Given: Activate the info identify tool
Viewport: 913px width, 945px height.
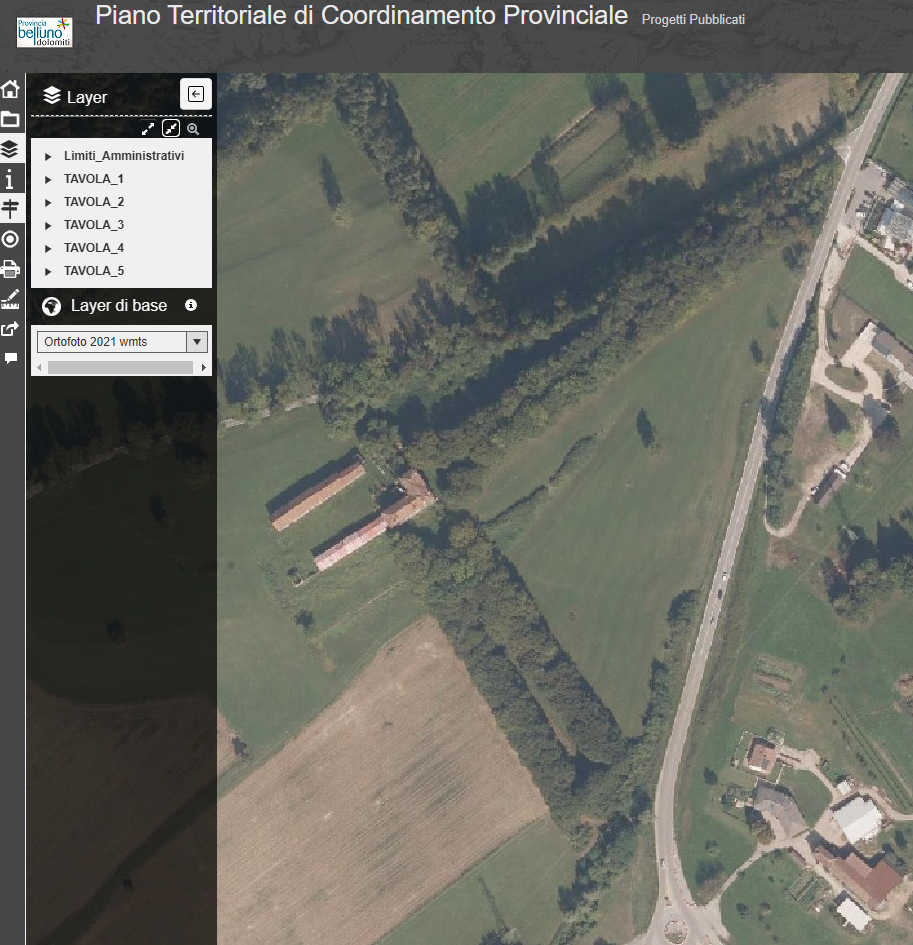Looking at the screenshot, I should pyautogui.click(x=9, y=179).
